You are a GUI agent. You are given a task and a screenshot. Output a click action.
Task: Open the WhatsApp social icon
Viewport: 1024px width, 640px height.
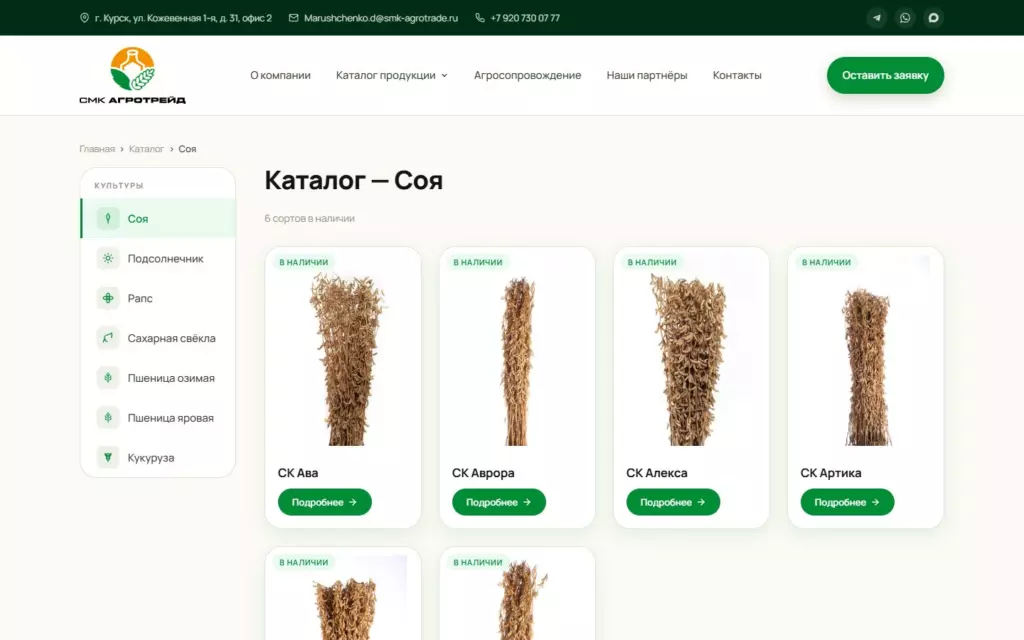tap(905, 18)
